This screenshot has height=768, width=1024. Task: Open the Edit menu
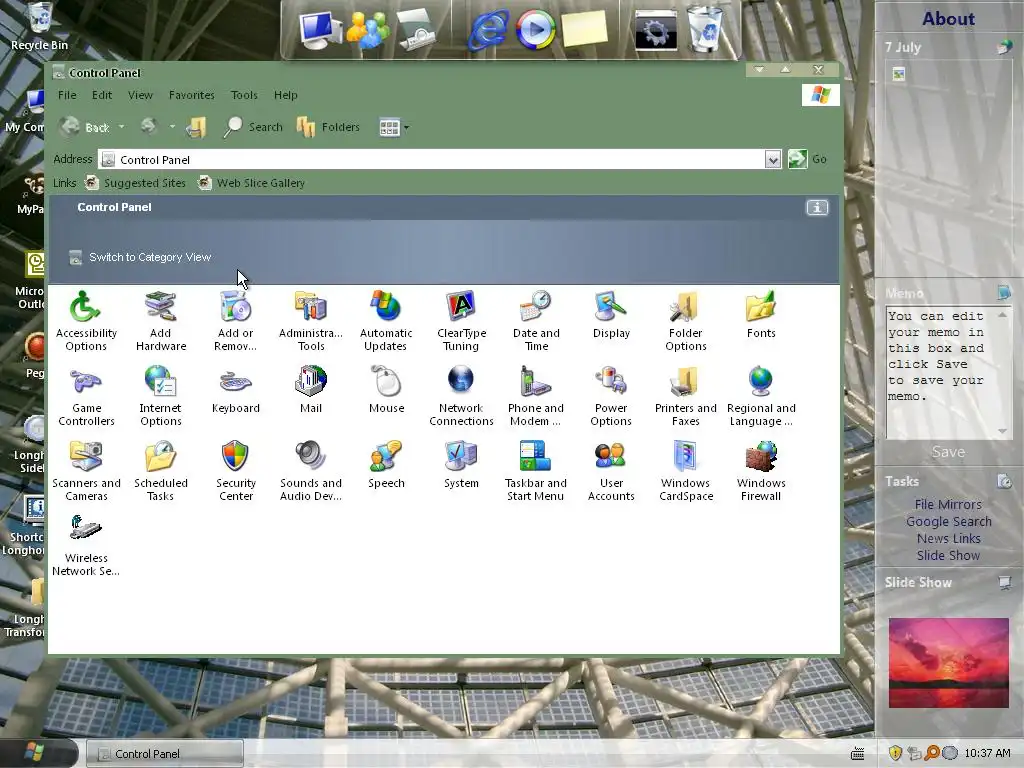102,95
